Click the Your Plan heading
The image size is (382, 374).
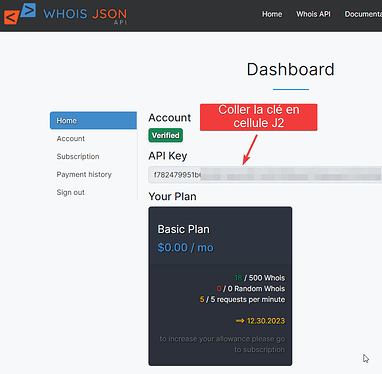click(172, 196)
